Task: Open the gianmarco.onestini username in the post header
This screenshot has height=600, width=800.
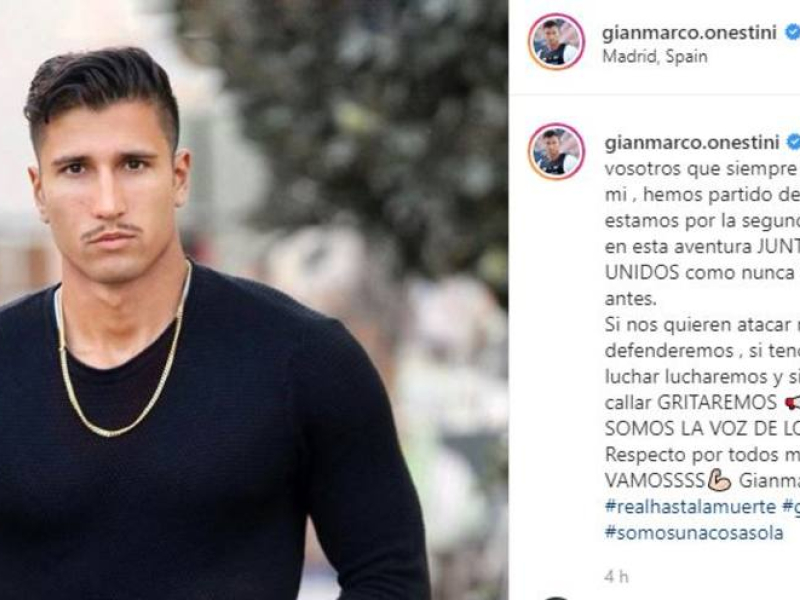Action: coord(689,33)
